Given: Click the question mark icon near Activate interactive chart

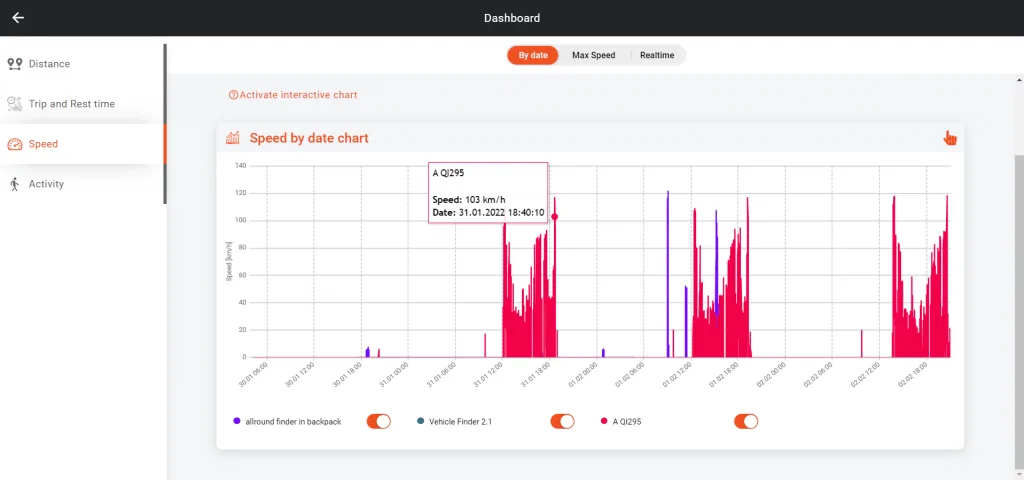Looking at the screenshot, I should 233,95.
